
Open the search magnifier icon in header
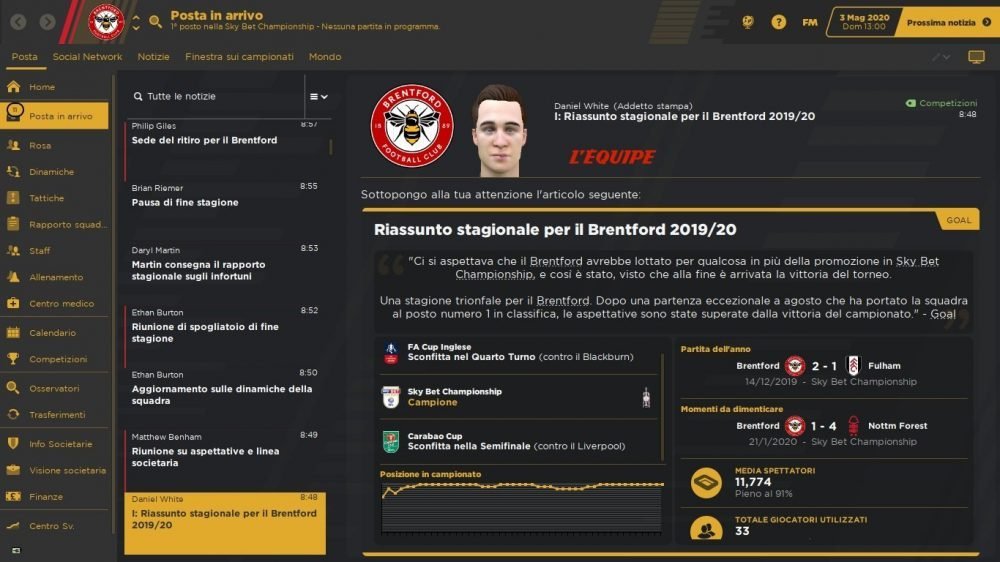click(155, 22)
